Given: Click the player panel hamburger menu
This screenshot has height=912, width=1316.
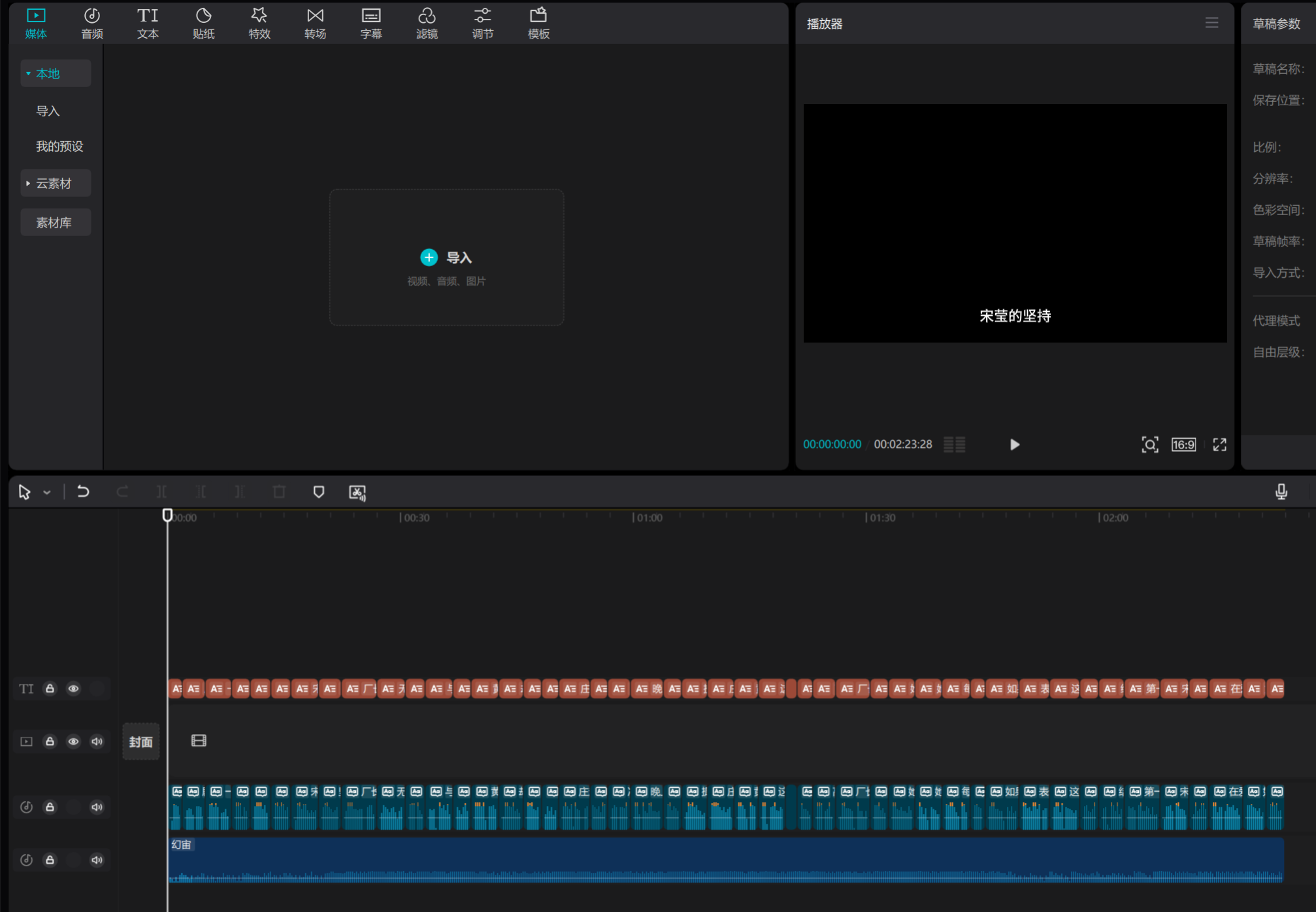Looking at the screenshot, I should click(x=1211, y=23).
